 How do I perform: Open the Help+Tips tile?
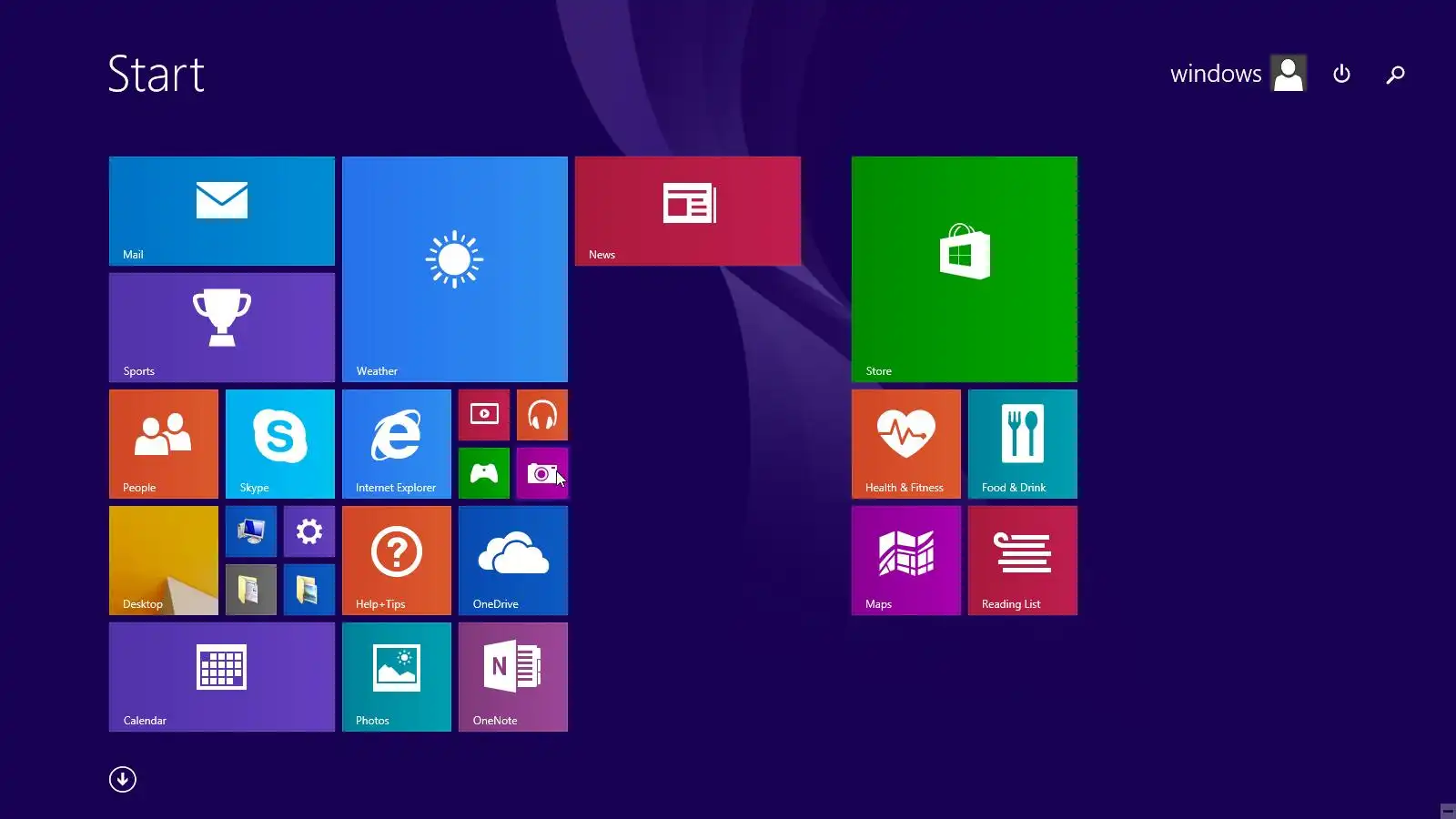397,561
